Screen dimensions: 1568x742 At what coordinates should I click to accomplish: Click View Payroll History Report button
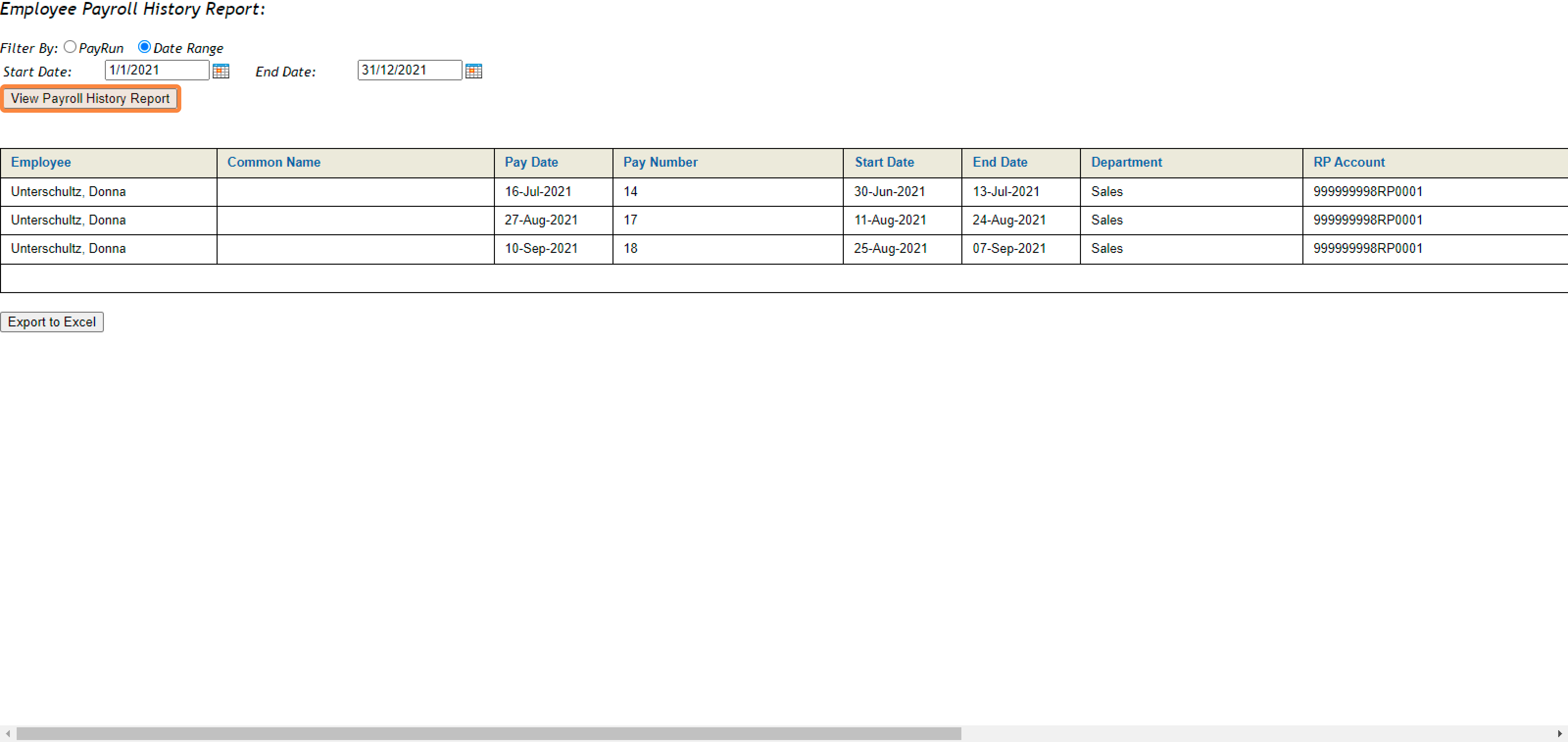[x=90, y=99]
